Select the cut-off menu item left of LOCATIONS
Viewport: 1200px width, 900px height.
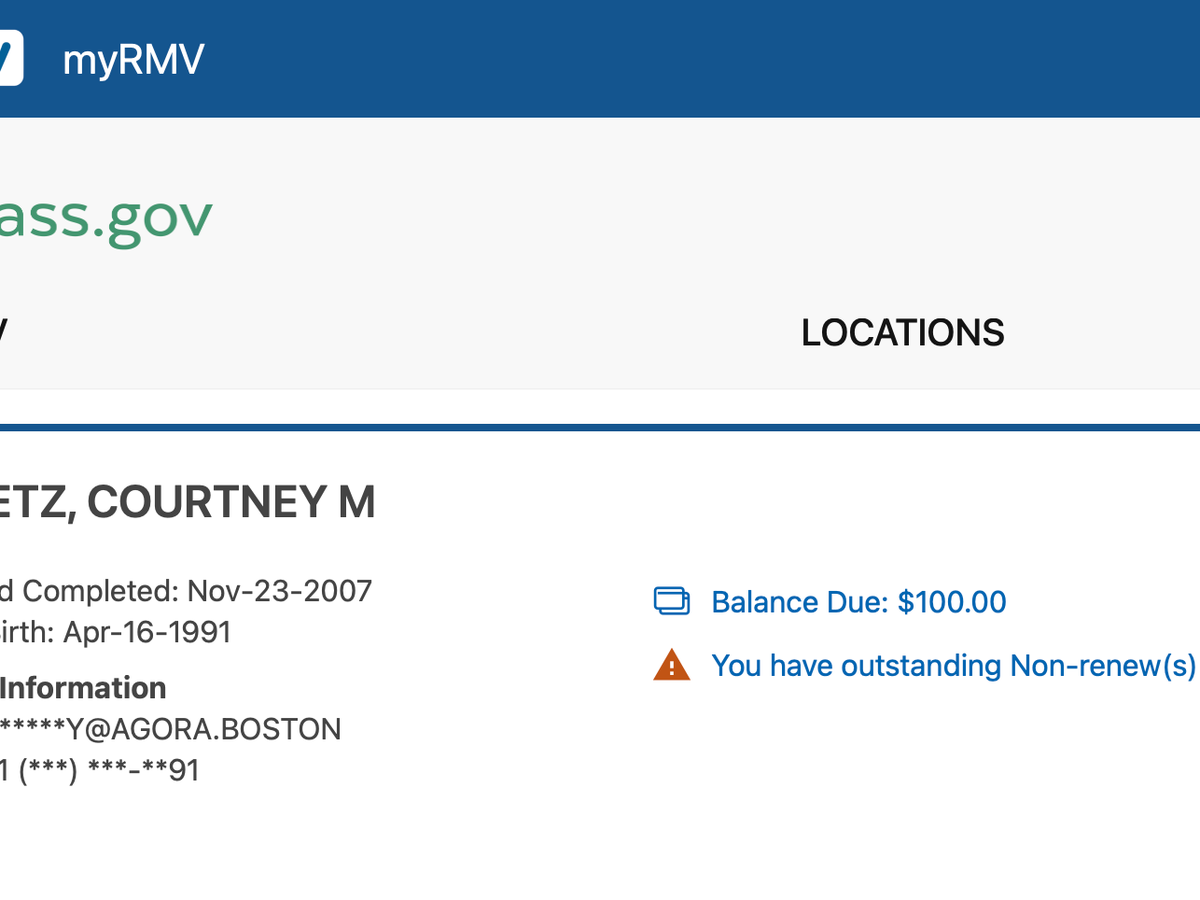coord(4,333)
